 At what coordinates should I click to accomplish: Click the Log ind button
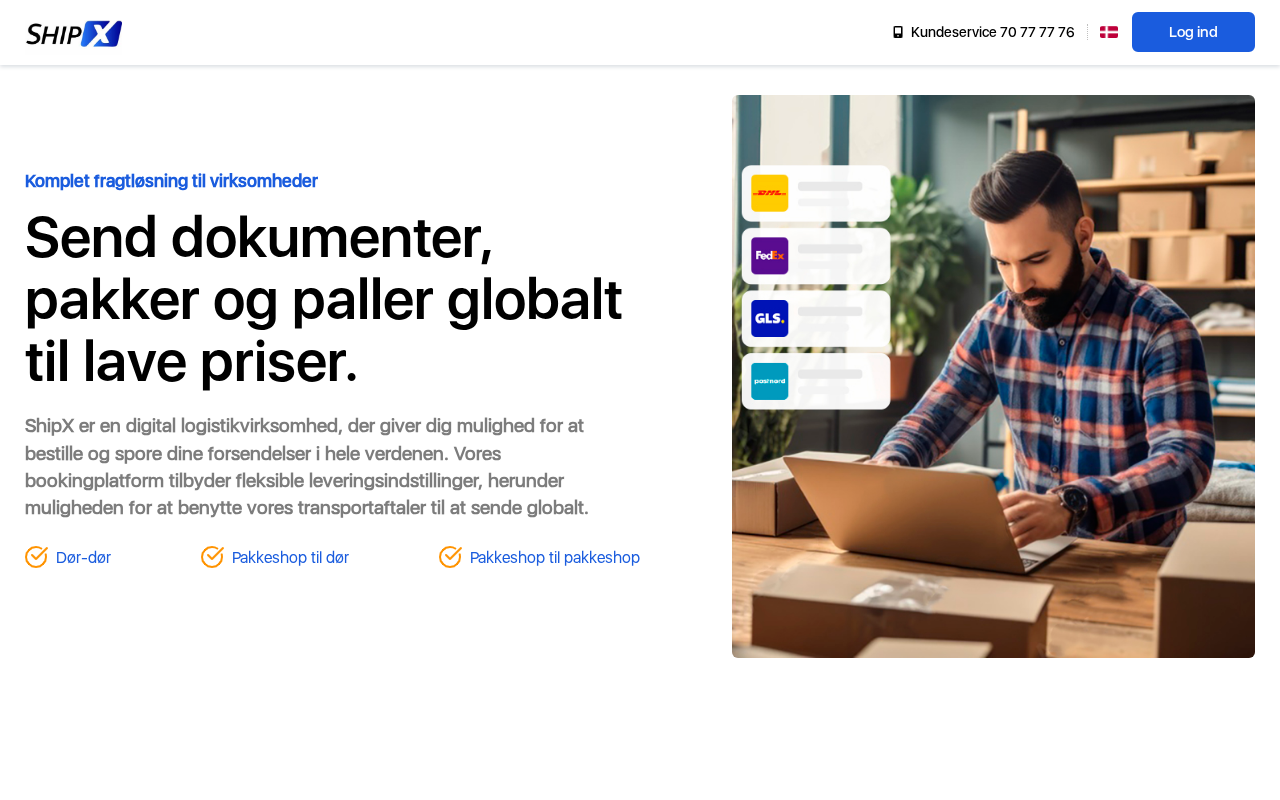pyautogui.click(x=1193, y=32)
